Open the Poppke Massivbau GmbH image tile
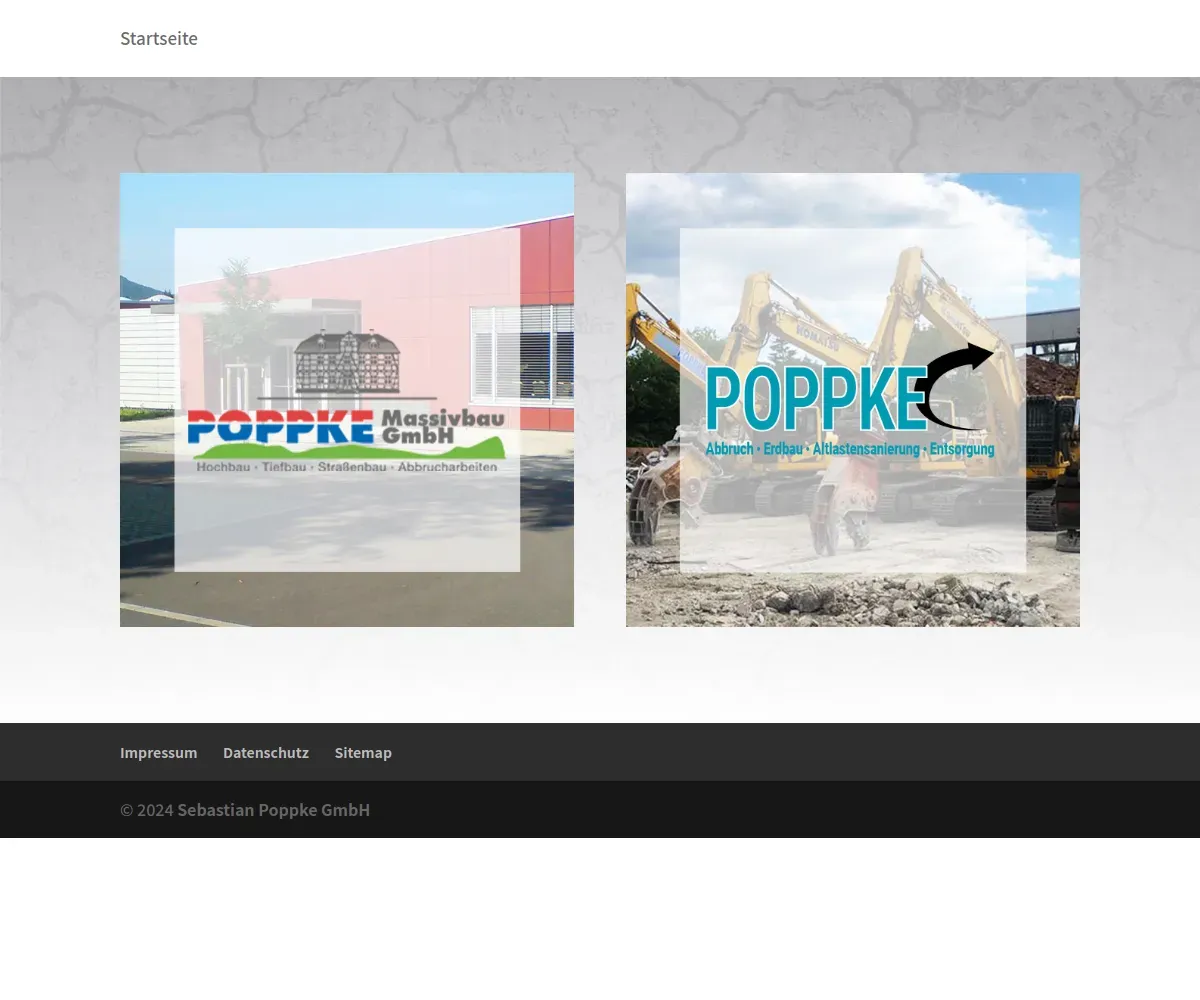Screen dimensions: 1200x1000 (x=347, y=400)
